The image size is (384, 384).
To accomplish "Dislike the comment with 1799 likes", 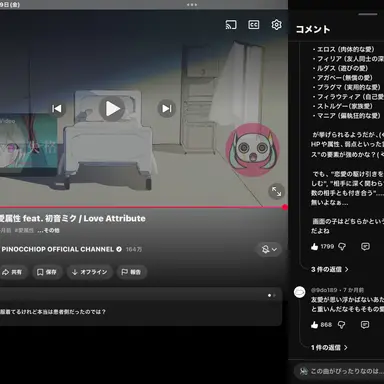I will (342, 247).
